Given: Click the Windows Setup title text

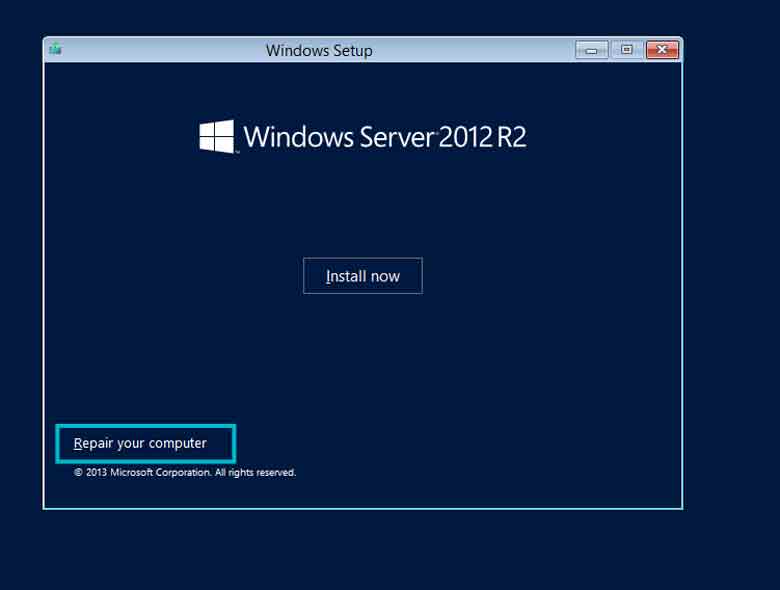Looking at the screenshot, I should point(319,50).
